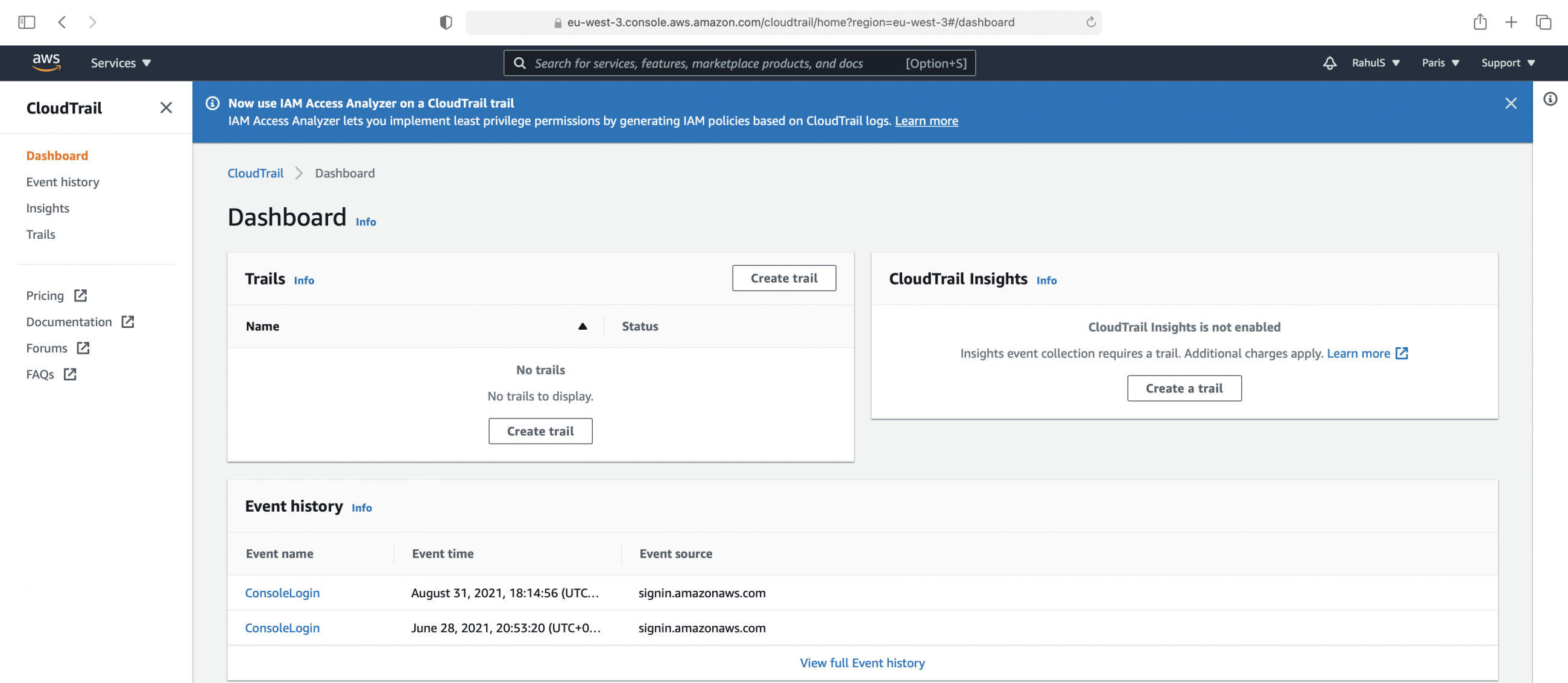This screenshot has width=1568, height=683.
Task: Open Learn more in the IAM Access Analyzer banner
Action: pos(926,121)
